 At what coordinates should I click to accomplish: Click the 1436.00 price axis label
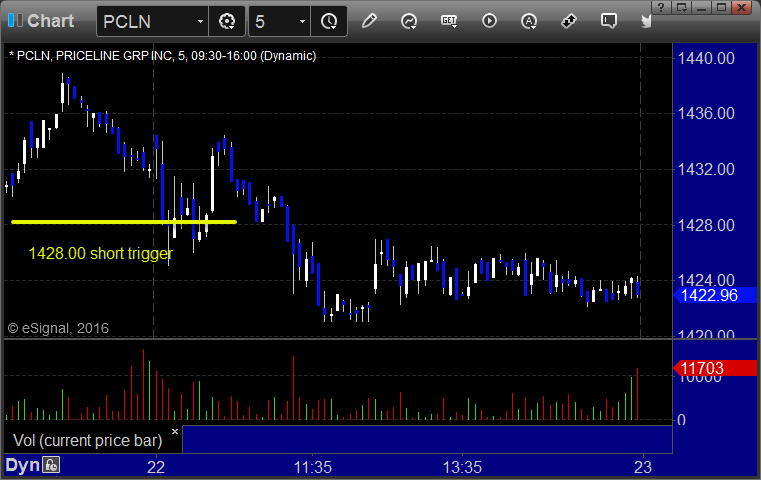click(x=706, y=114)
